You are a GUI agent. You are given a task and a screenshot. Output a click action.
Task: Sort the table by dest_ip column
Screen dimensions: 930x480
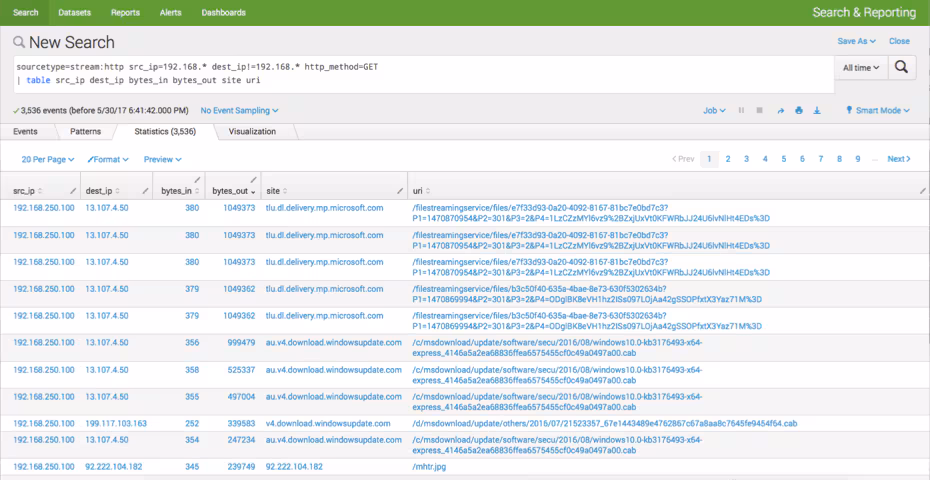click(x=99, y=190)
